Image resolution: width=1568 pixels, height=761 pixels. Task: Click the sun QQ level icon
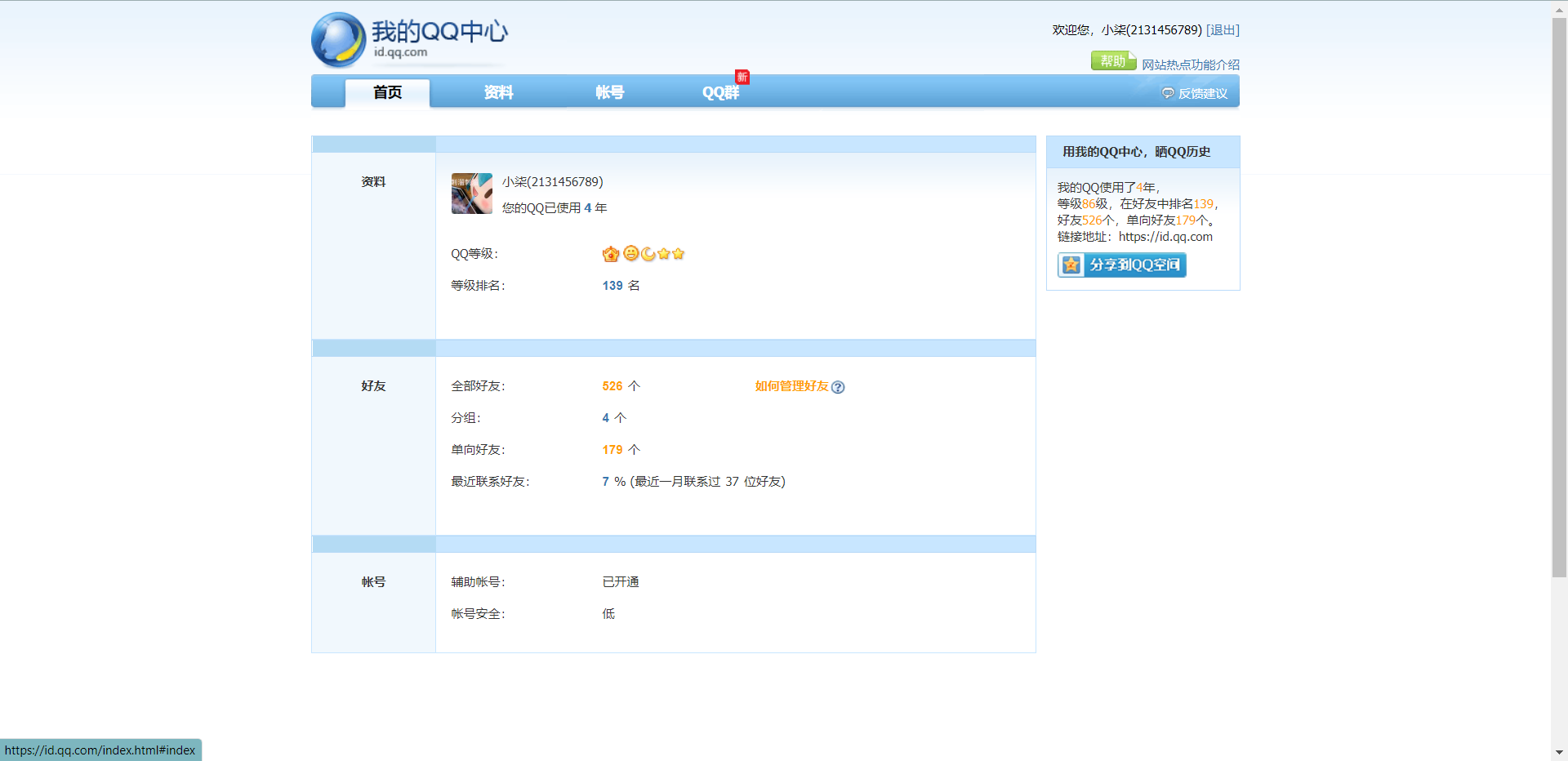(631, 253)
